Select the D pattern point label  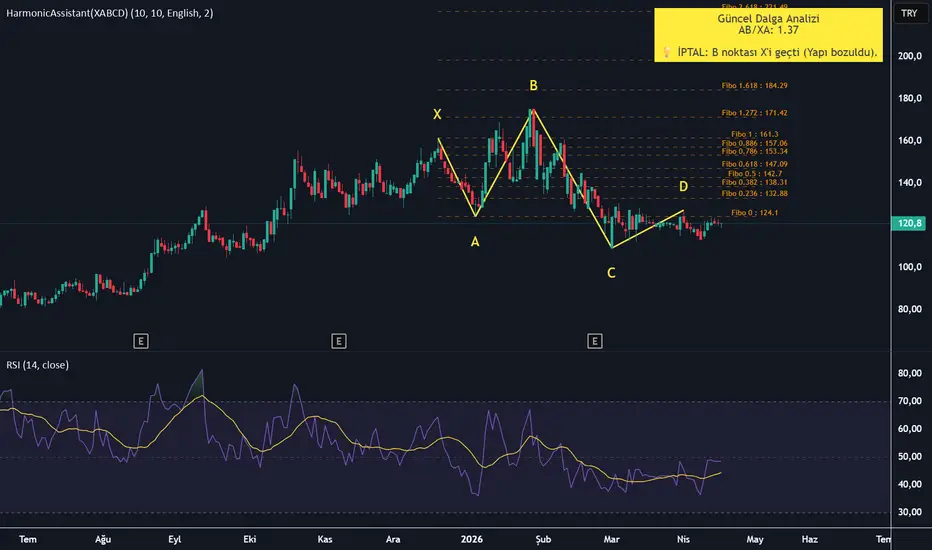(684, 187)
